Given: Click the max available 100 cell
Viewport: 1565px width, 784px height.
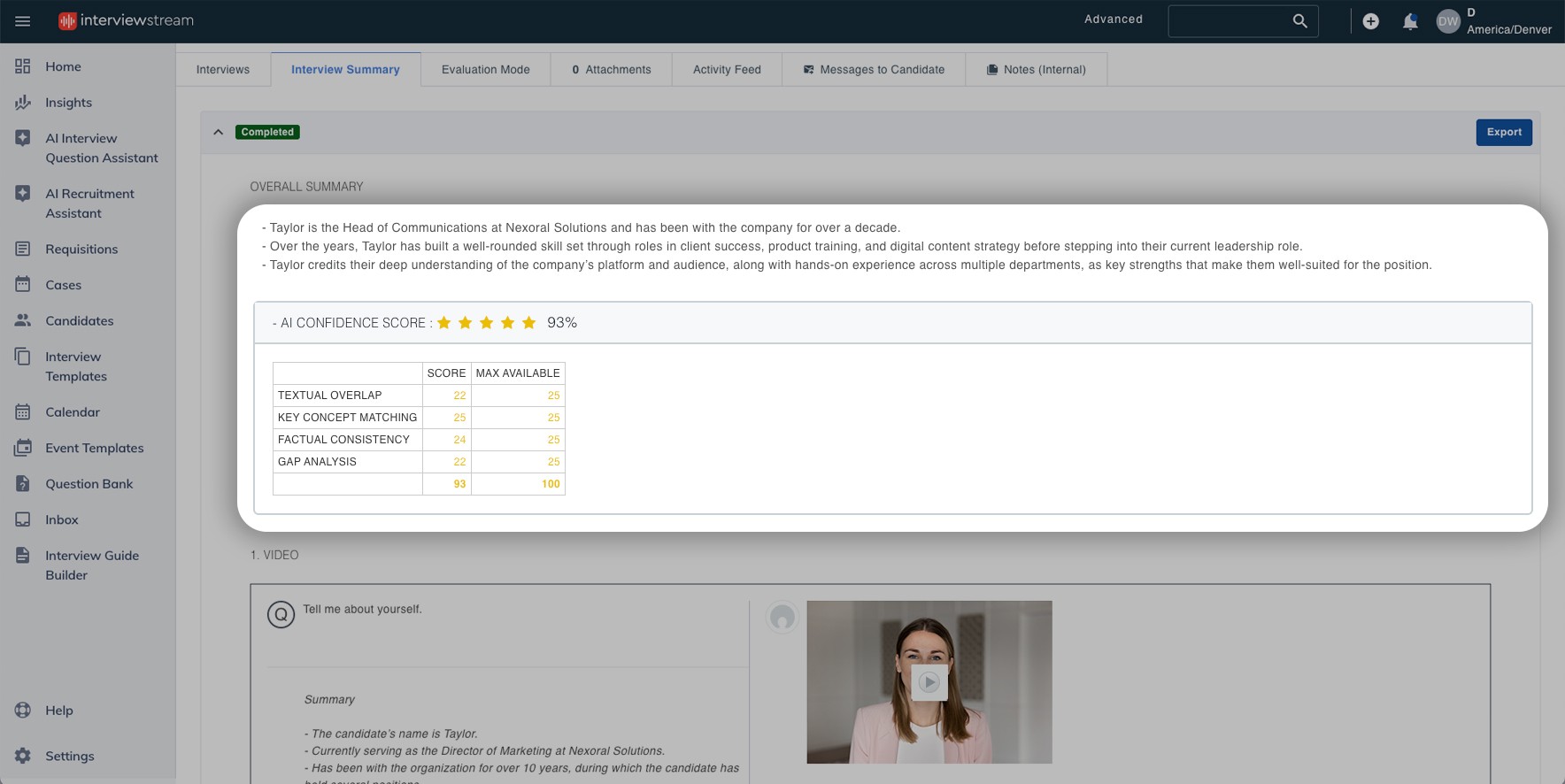Looking at the screenshot, I should [518, 484].
